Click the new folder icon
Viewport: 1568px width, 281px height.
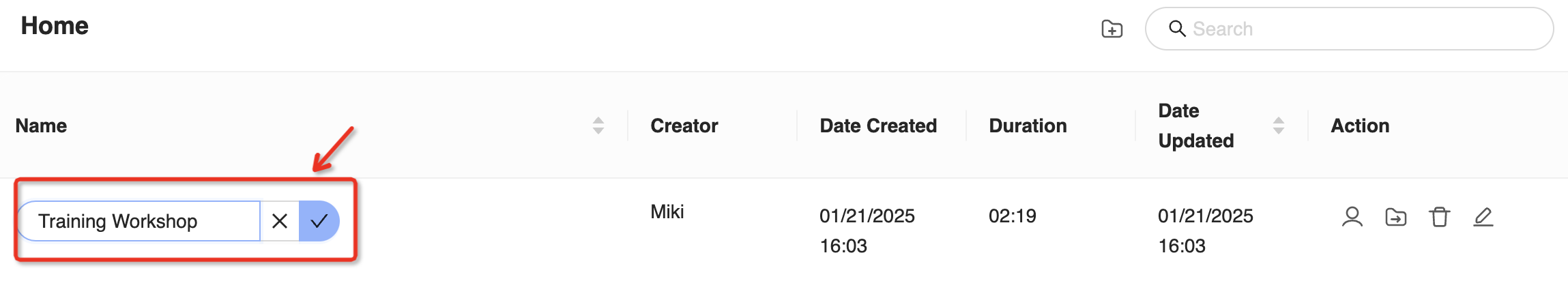tap(1112, 29)
